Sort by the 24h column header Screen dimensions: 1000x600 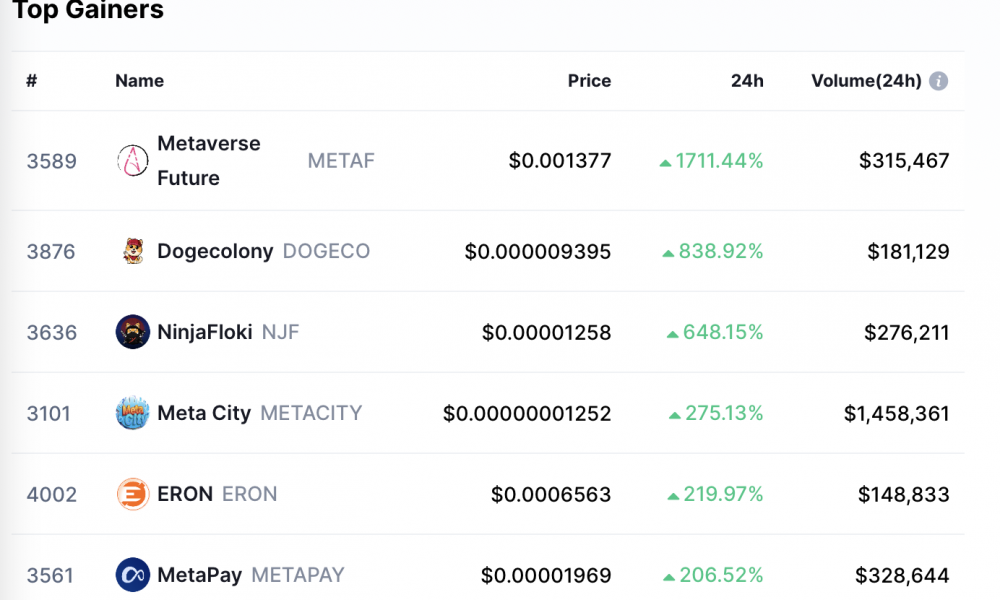click(x=747, y=81)
